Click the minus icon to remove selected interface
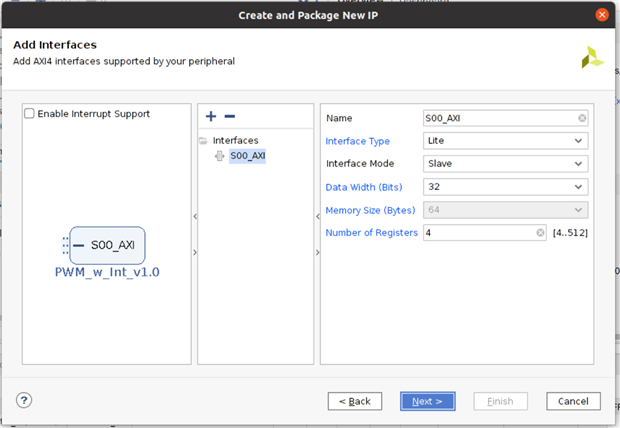 click(229, 117)
